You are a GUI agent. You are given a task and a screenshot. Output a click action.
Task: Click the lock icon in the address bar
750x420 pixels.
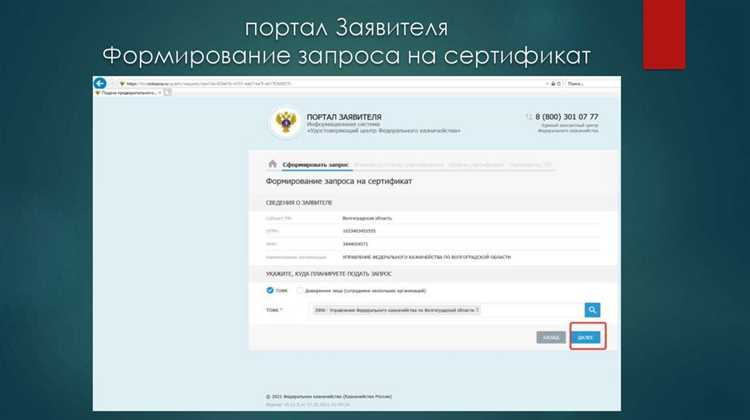click(553, 84)
